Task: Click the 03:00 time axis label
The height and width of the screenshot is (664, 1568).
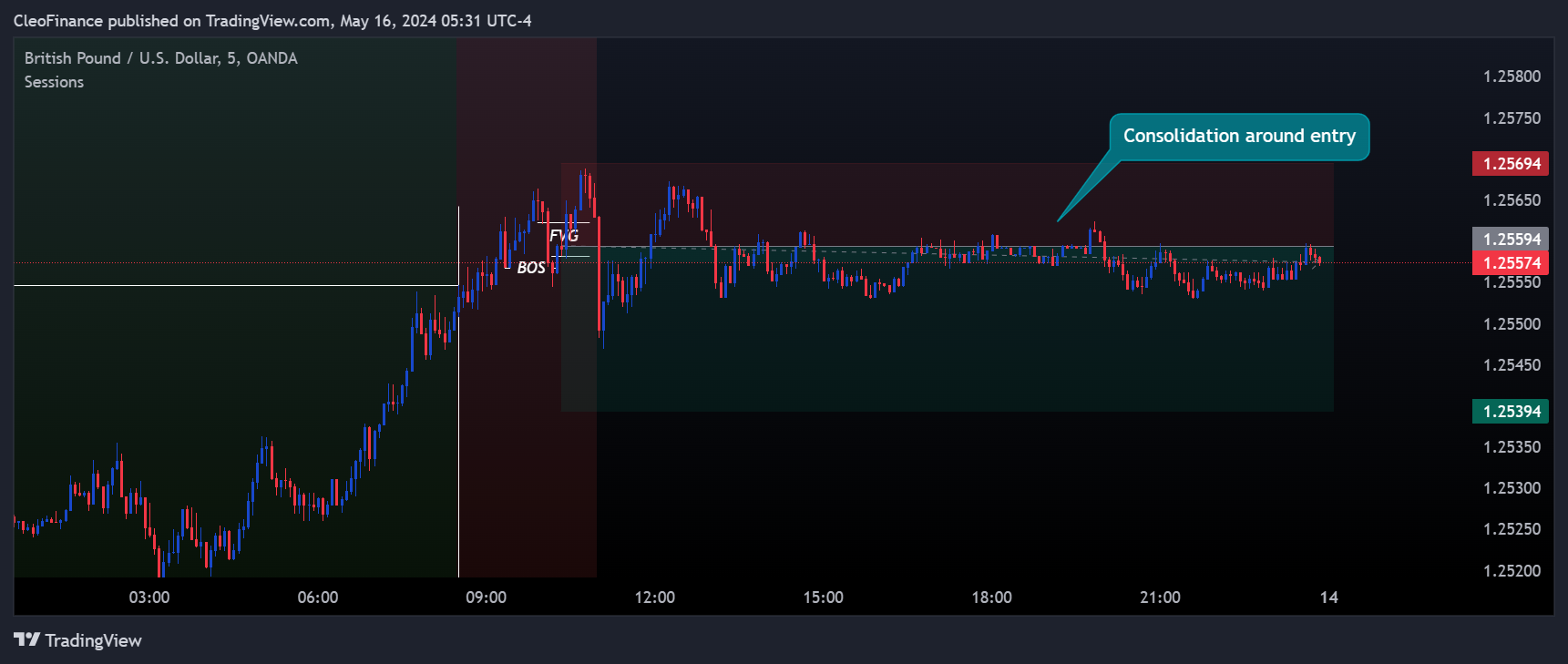Action: click(149, 598)
